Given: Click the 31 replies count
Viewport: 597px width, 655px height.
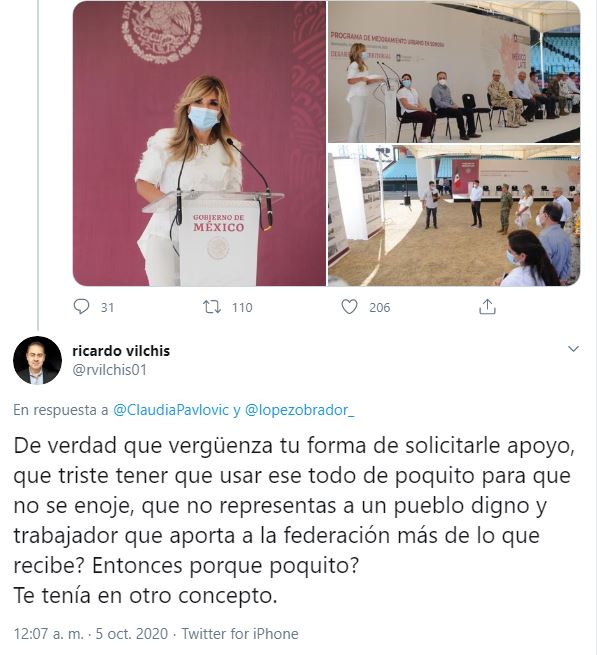Looking at the screenshot, I should pos(107,307).
